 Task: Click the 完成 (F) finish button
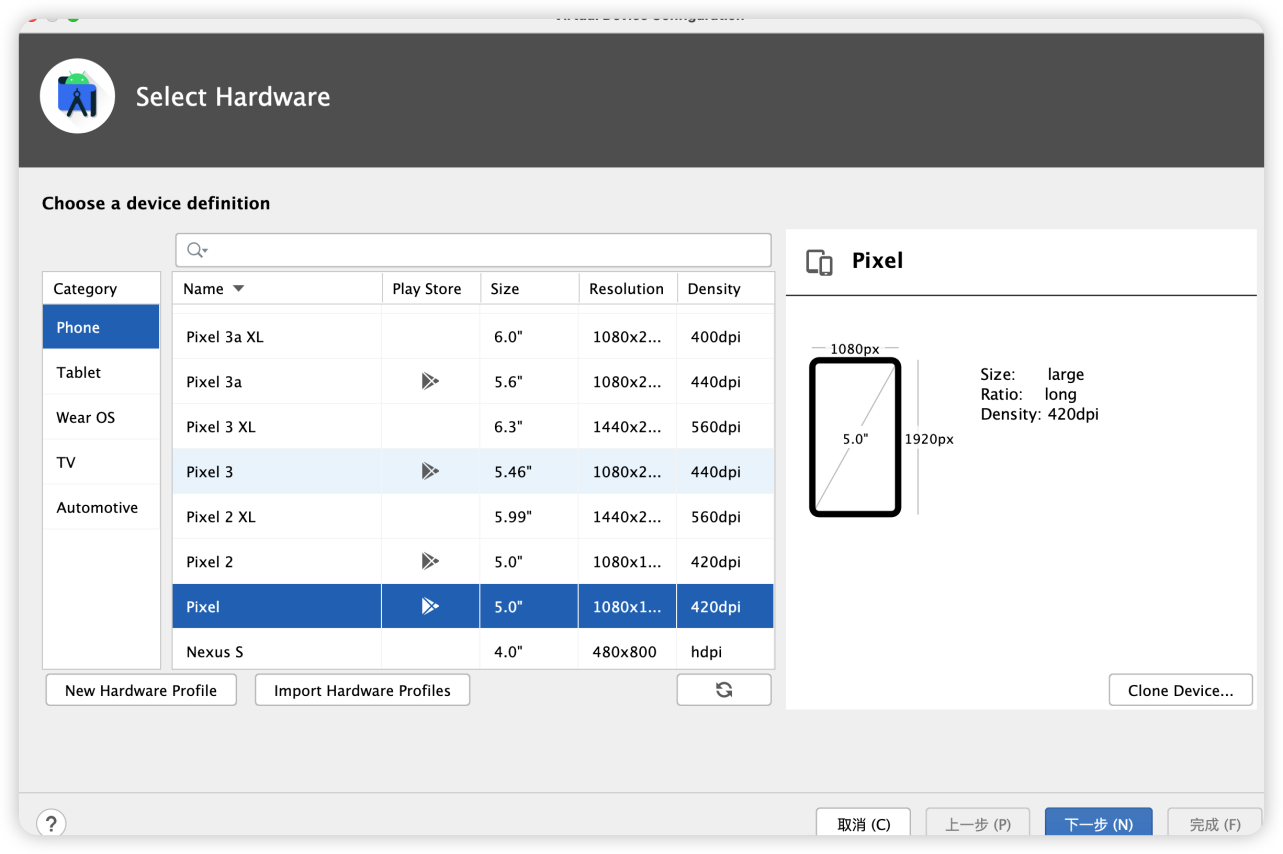[1215, 824]
